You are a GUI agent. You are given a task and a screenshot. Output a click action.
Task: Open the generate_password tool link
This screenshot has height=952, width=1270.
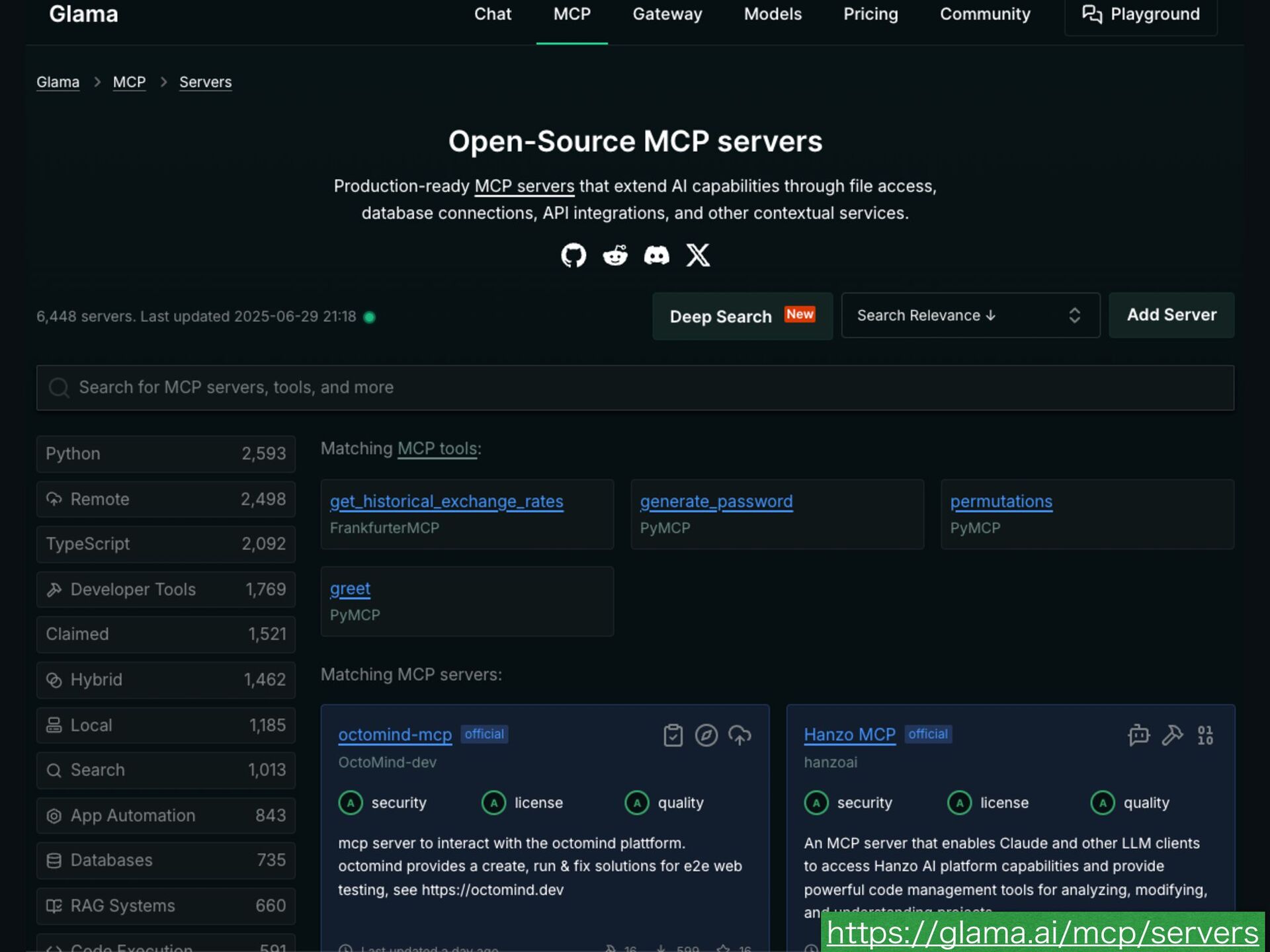[x=716, y=502]
